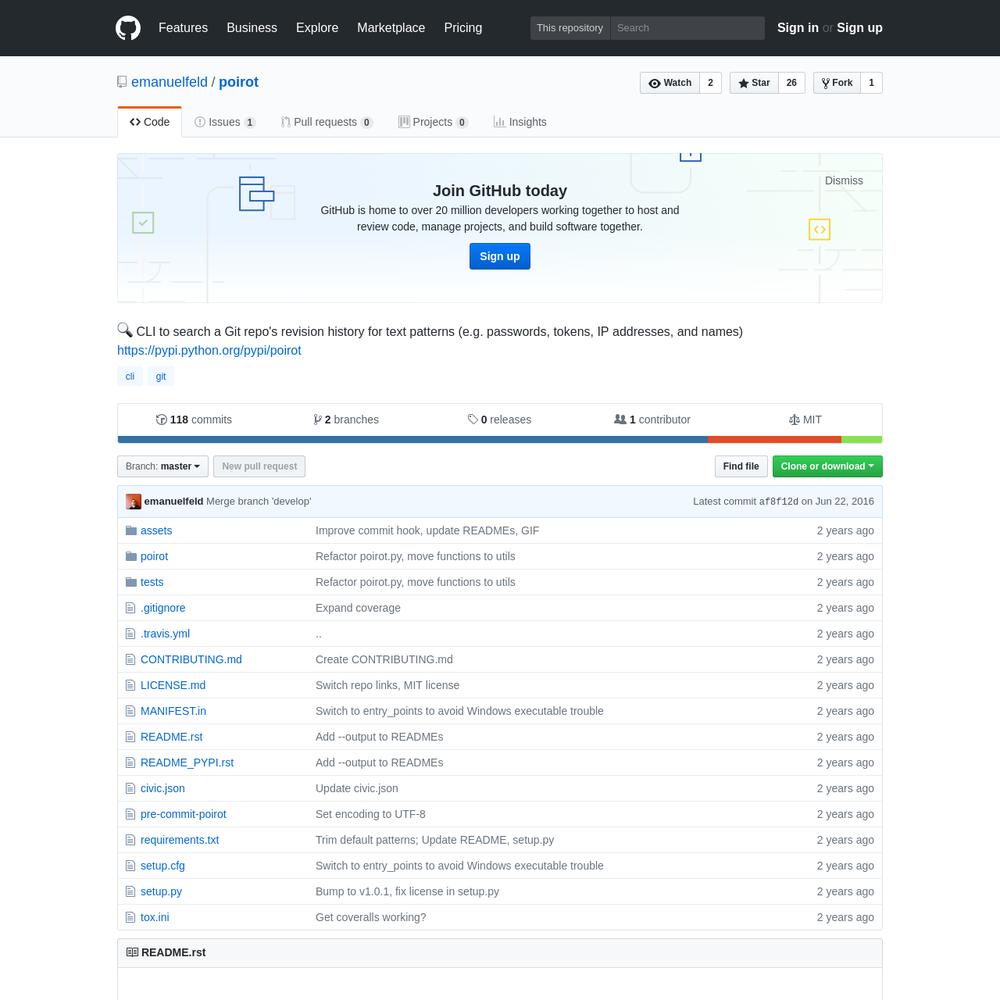Click Sign in in the header
This screenshot has width=1000, height=1000.
point(797,28)
